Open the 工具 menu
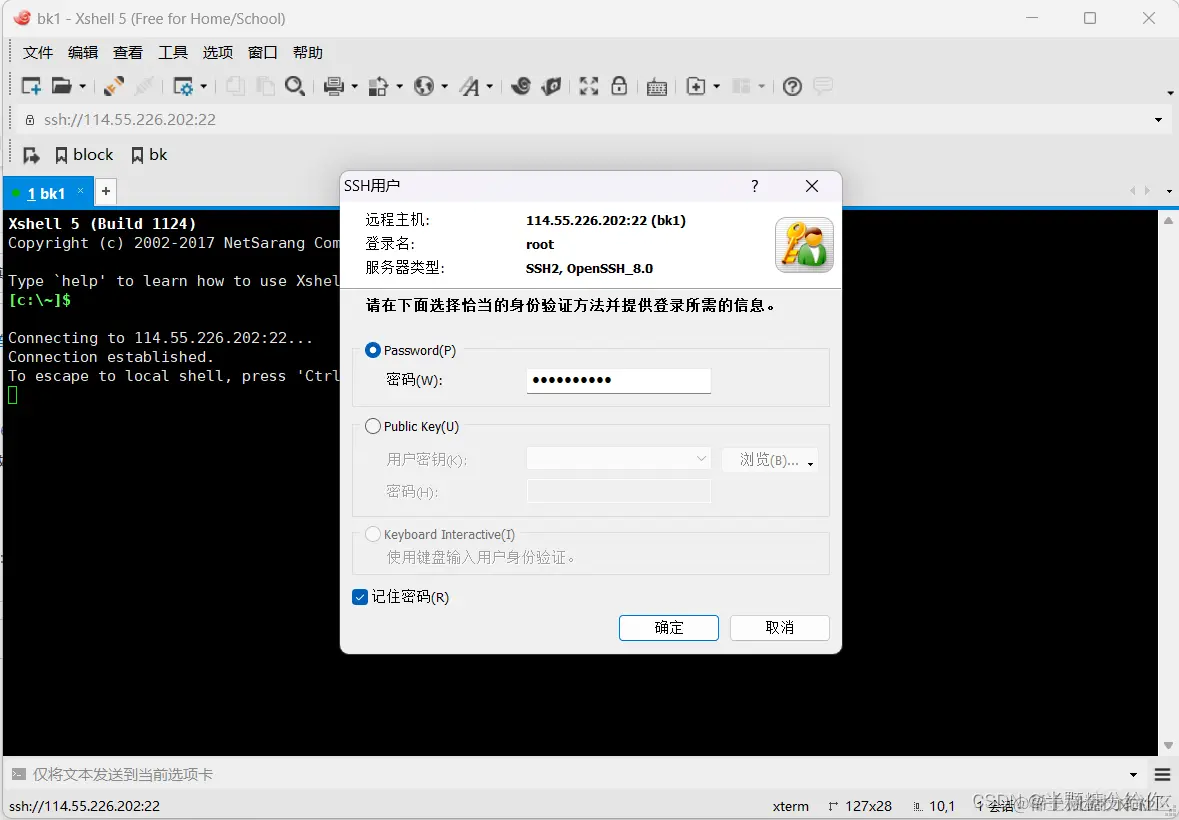Viewport: 1179px width, 820px height. 173,53
